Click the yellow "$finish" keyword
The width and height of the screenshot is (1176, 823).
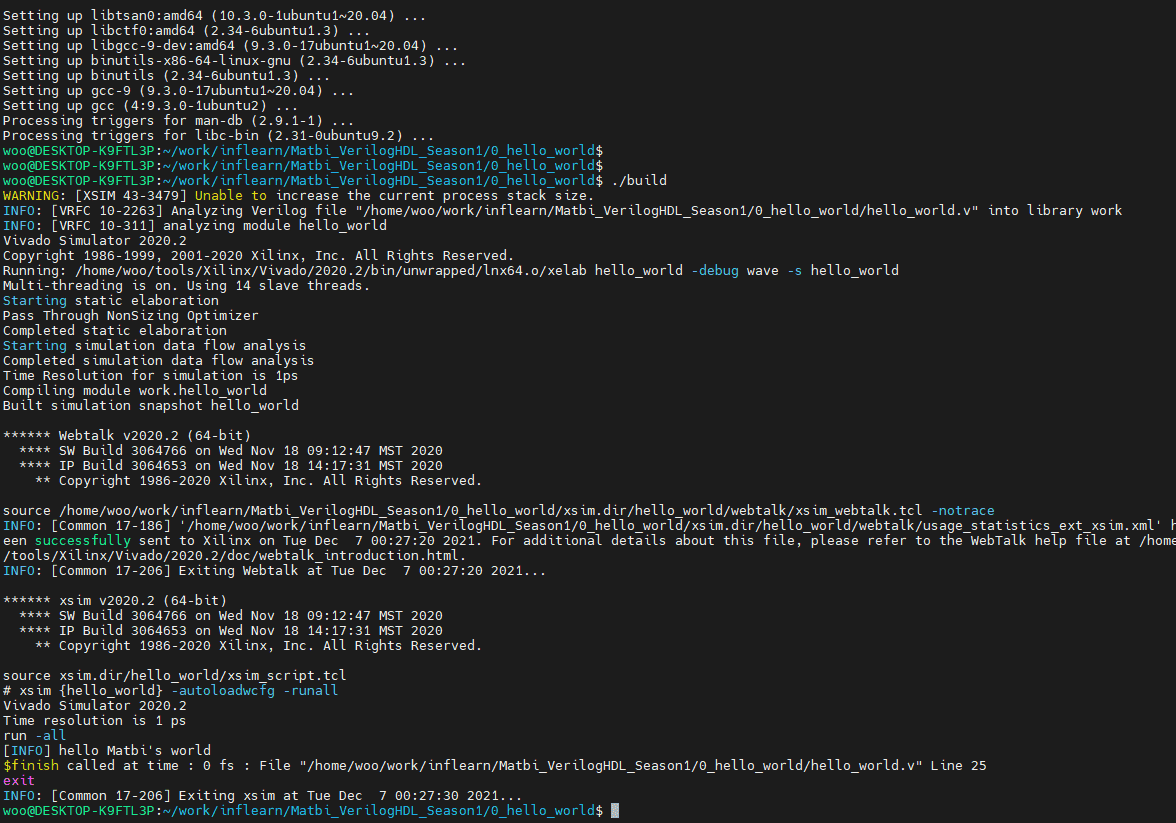[31, 765]
